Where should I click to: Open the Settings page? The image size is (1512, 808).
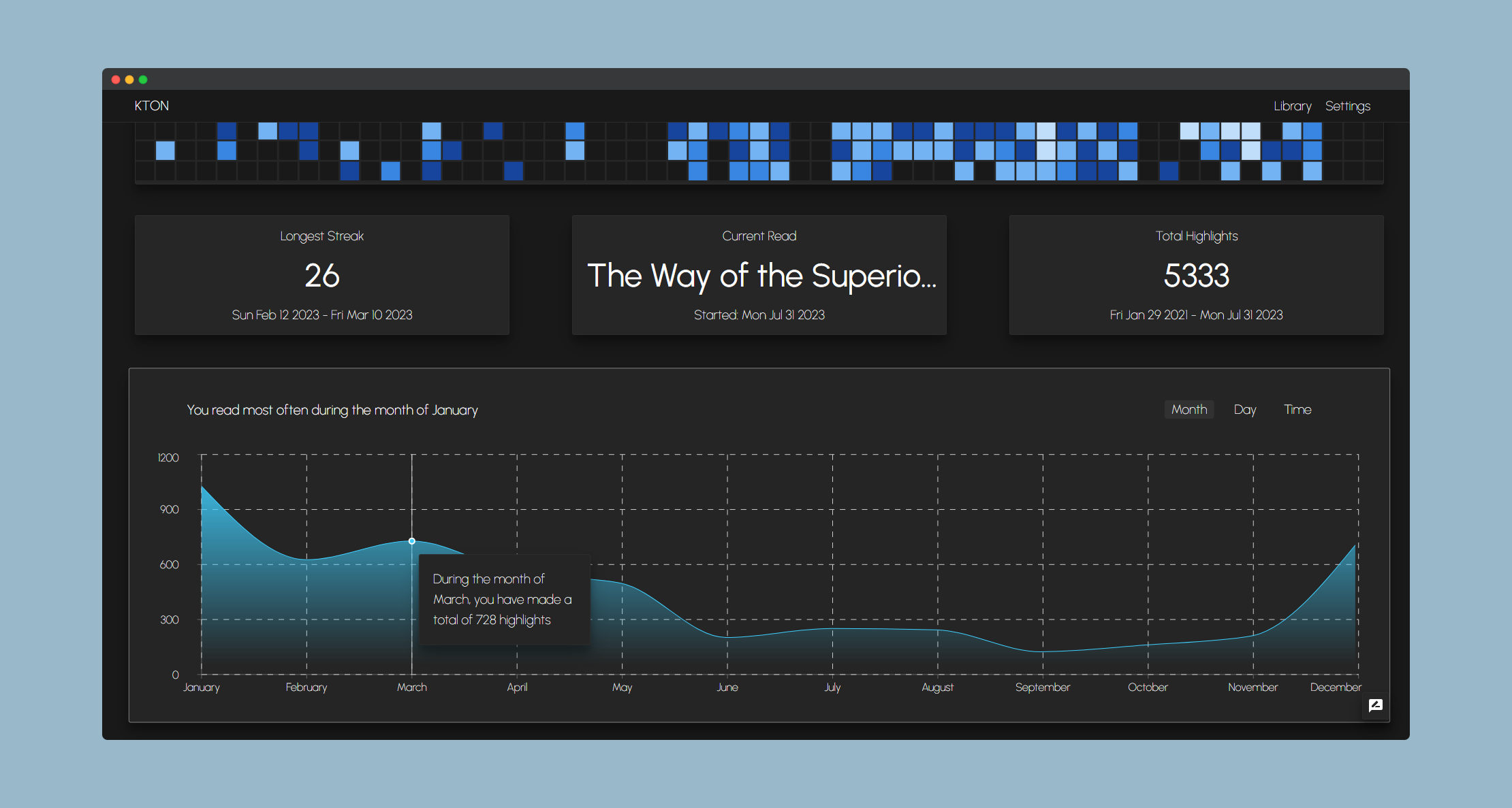1347,106
